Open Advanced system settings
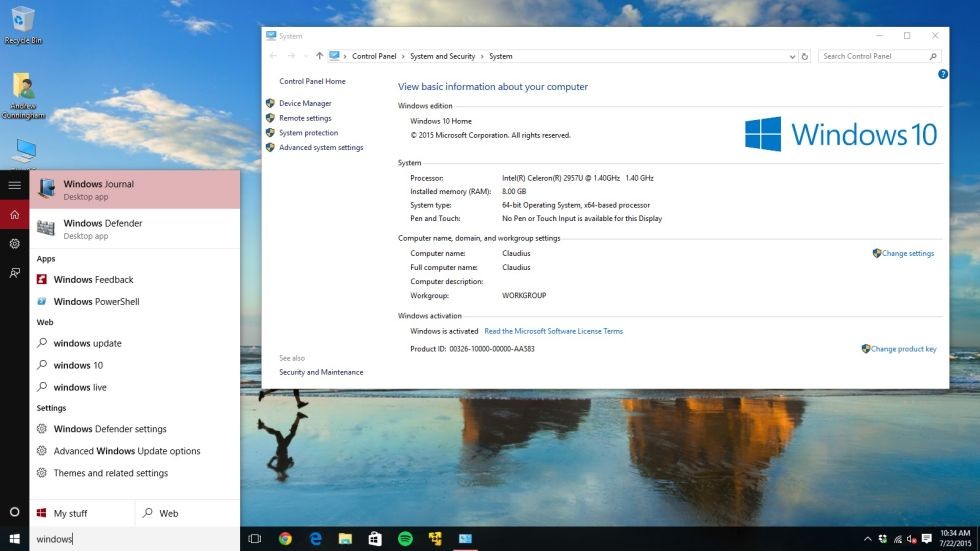980x551 pixels. coord(321,147)
